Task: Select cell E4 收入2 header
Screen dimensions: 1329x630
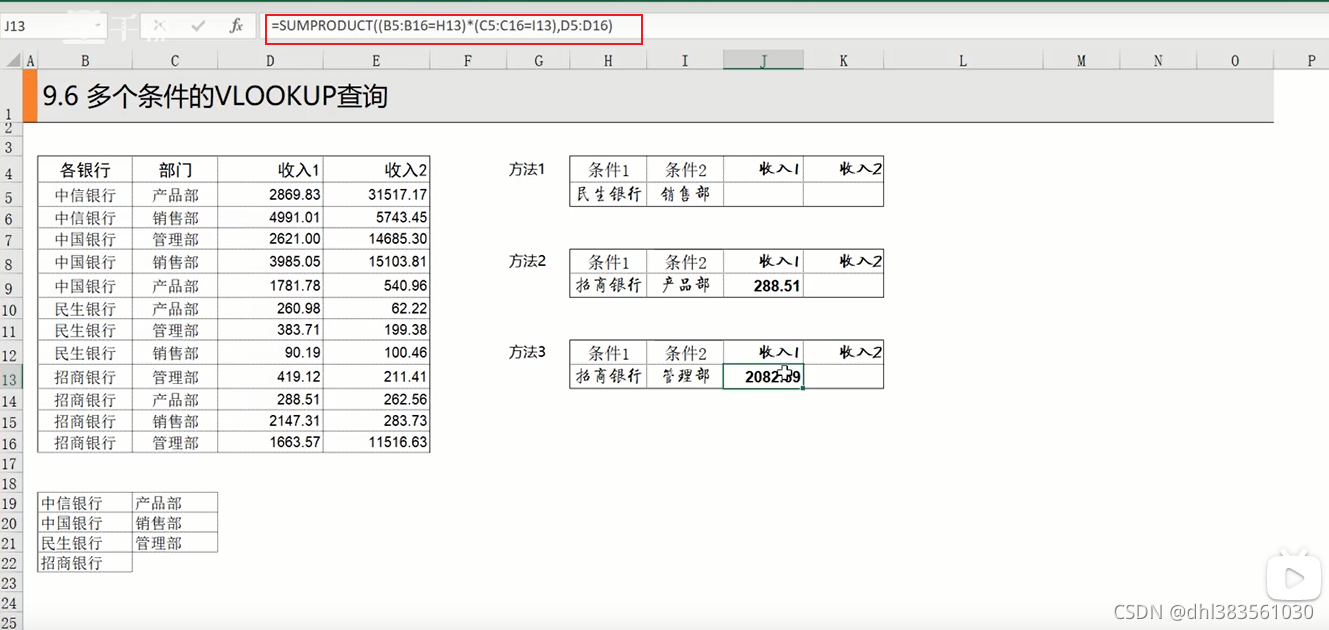Action: [377, 169]
